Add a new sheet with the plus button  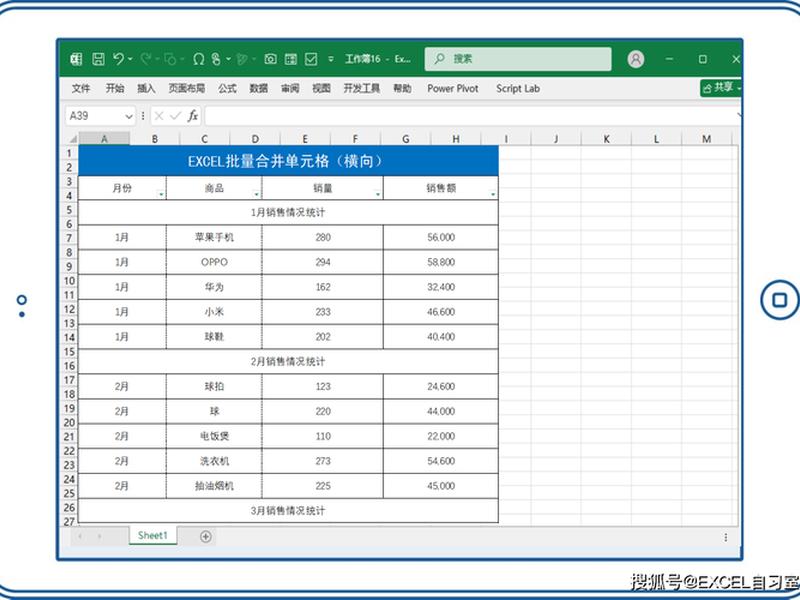coord(206,536)
